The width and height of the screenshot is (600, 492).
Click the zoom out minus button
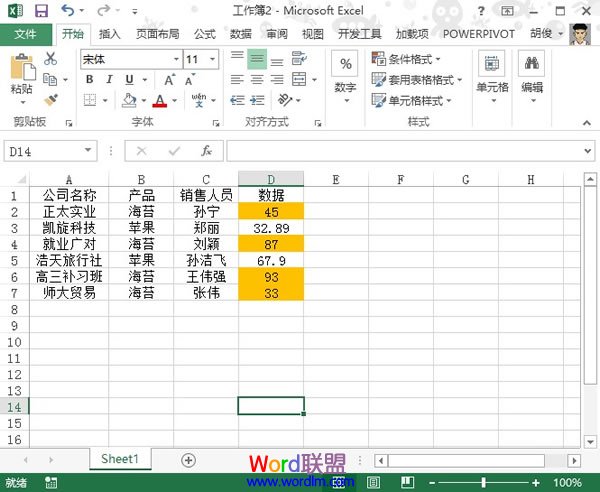tap(432, 483)
